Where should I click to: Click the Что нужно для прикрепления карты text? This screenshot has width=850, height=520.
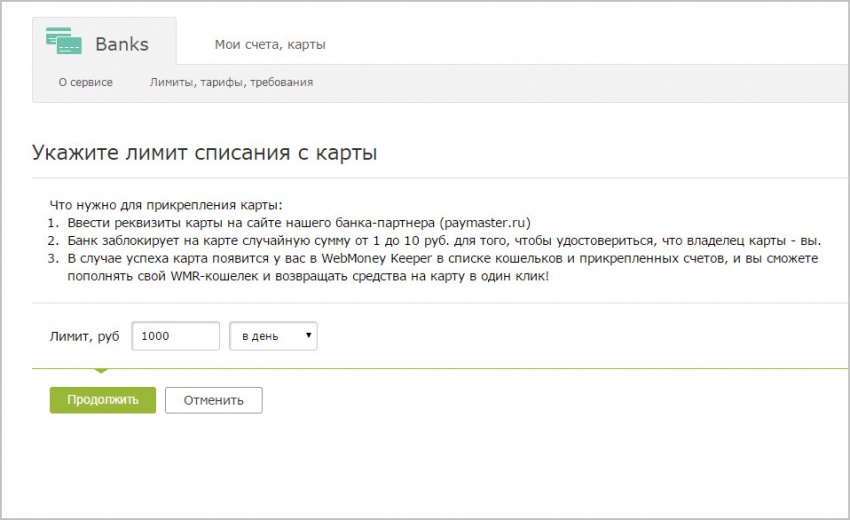point(166,205)
